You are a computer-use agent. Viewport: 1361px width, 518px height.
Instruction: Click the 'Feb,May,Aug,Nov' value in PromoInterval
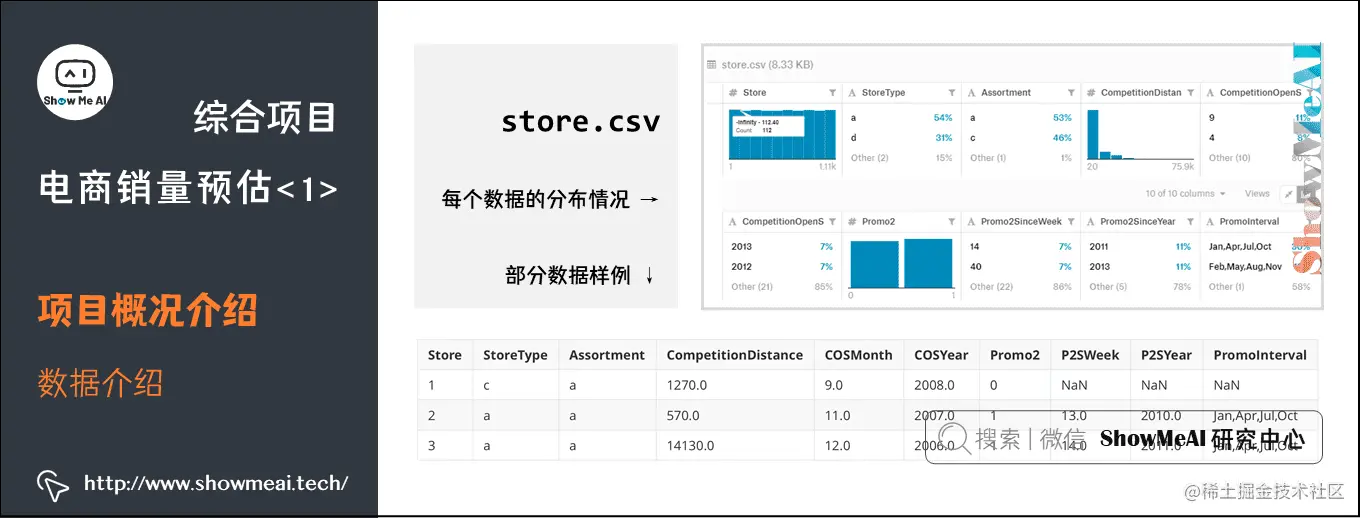1245,267
